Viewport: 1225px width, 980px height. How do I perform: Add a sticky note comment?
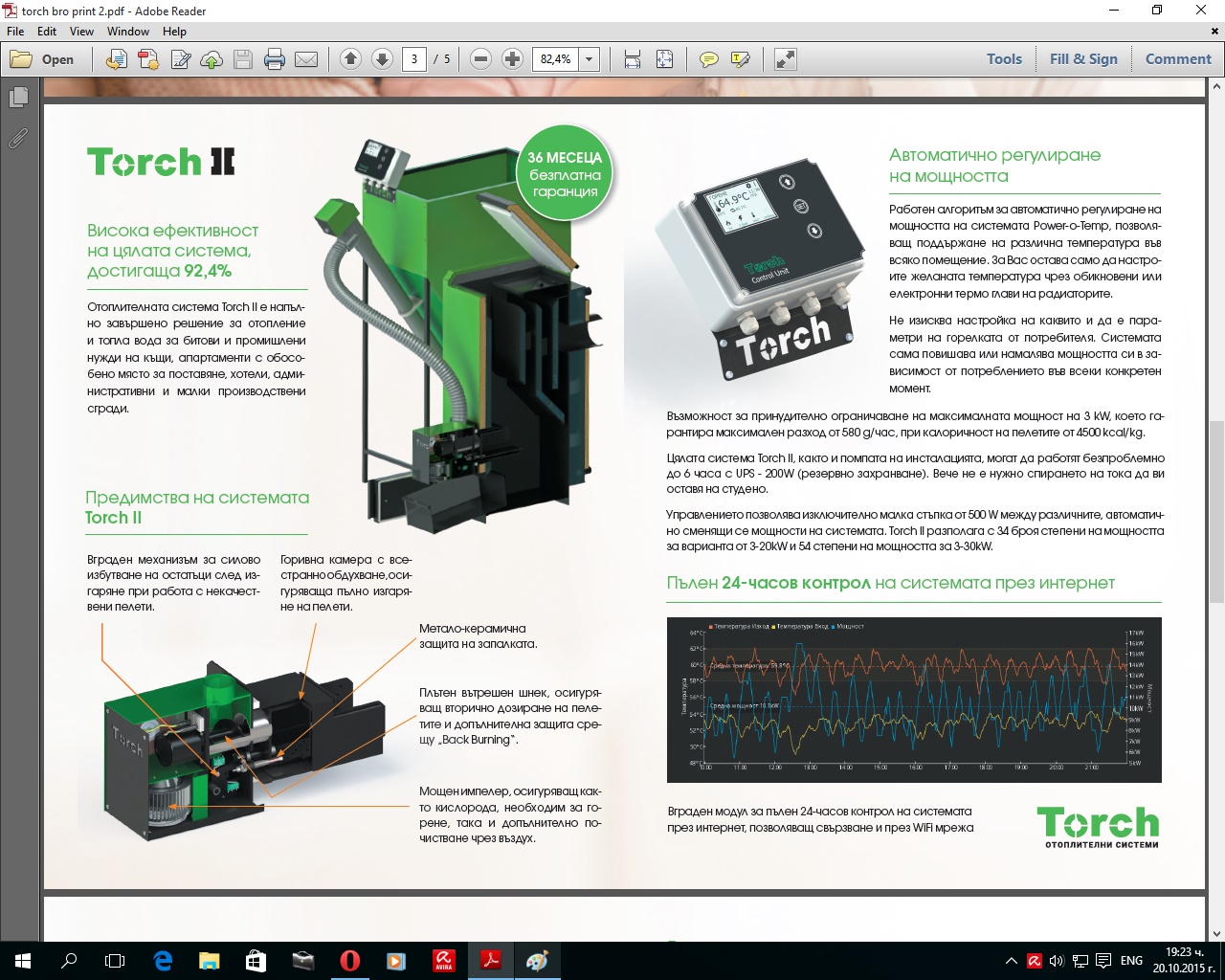708,59
